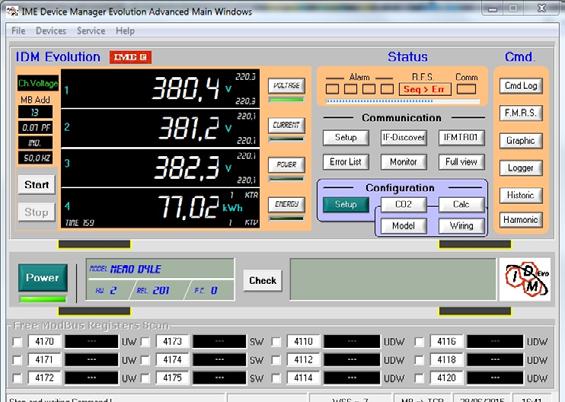Open the Model configuration
565x402 pixels.
[x=404, y=226]
